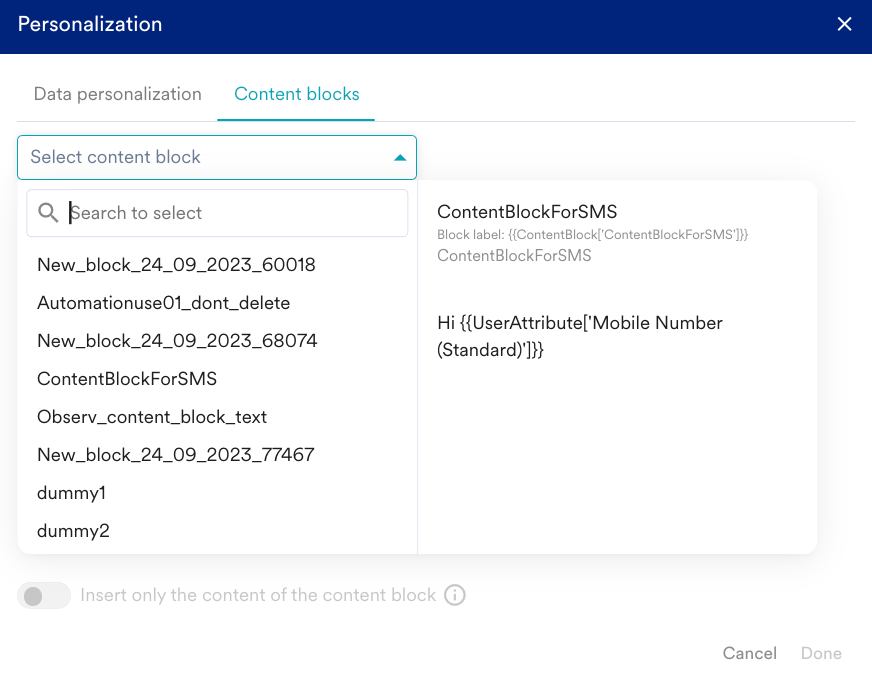This screenshot has height=688, width=872.
Task: Click the info icon beside insert-only toggle
Action: tap(454, 595)
